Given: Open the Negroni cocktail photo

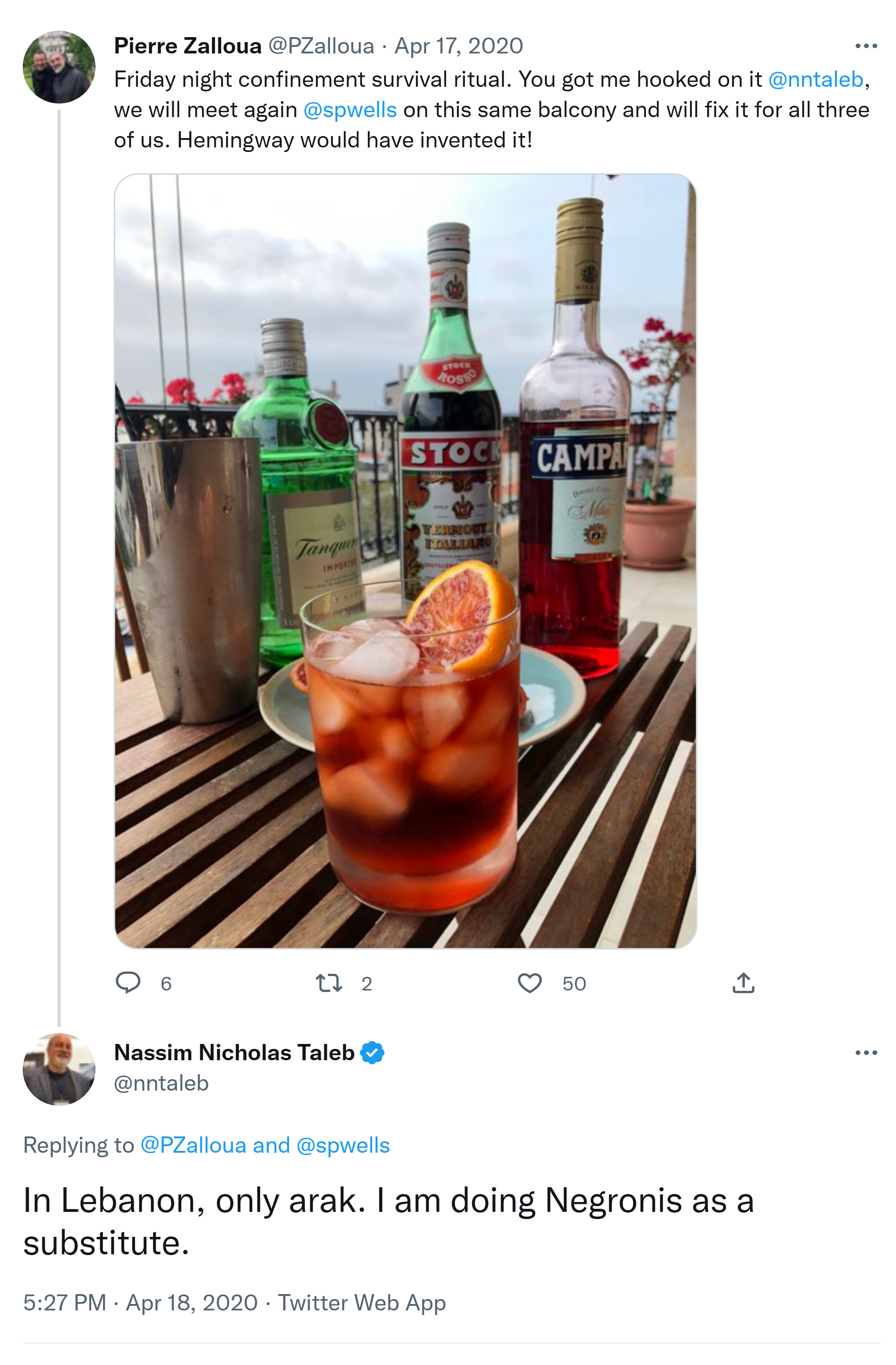Looking at the screenshot, I should click(405, 560).
